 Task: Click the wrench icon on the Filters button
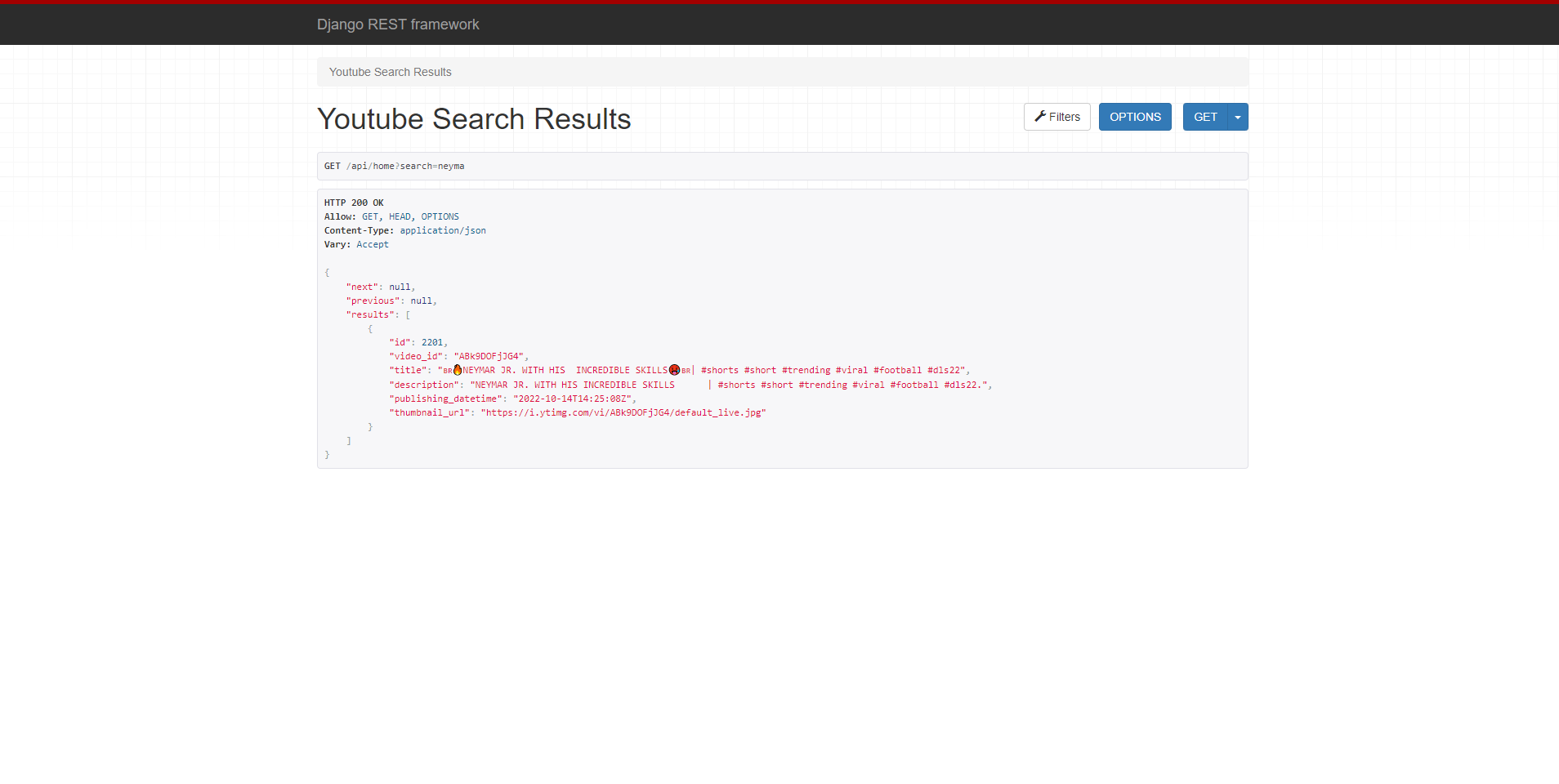coord(1041,117)
